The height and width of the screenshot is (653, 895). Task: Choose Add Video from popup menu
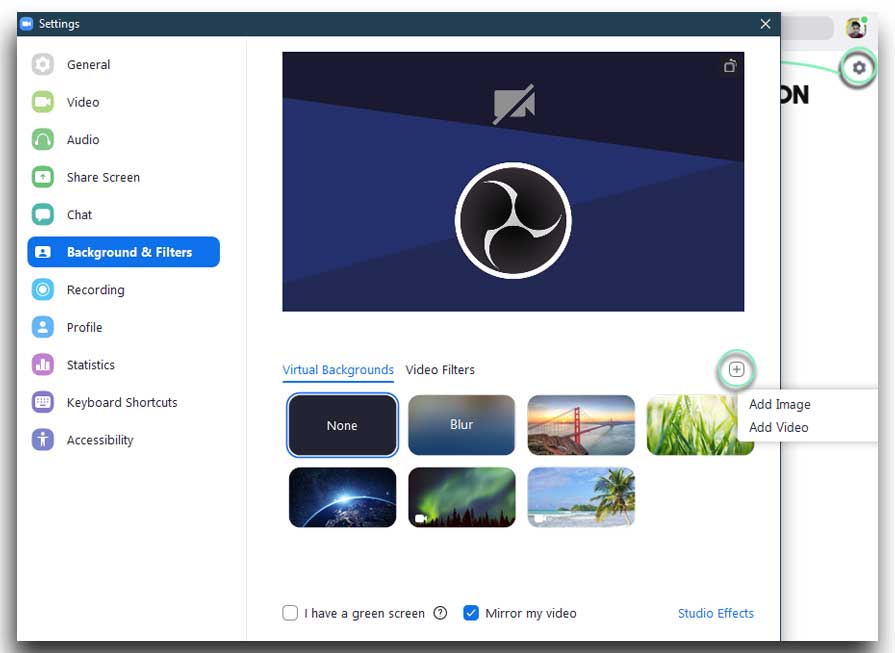[x=779, y=427]
